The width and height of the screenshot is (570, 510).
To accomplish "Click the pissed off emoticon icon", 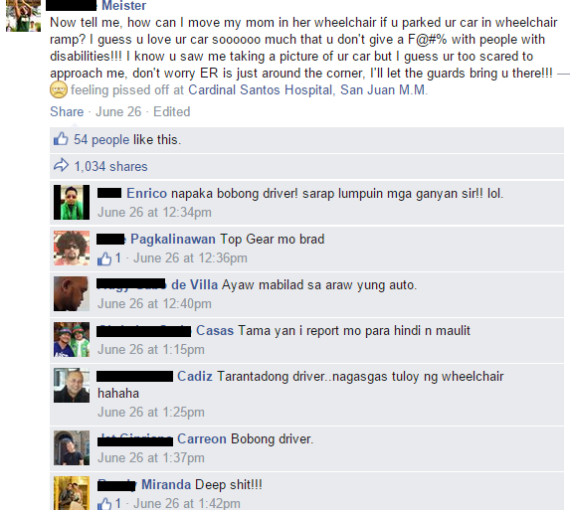I will (59, 90).
